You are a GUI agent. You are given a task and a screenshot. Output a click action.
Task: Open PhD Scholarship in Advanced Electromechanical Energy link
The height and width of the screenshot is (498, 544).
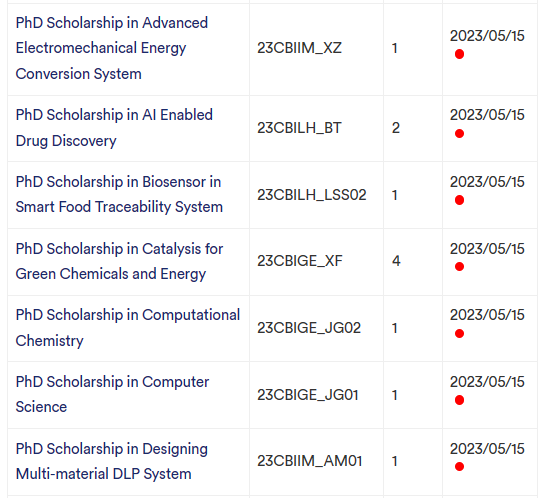pos(112,48)
